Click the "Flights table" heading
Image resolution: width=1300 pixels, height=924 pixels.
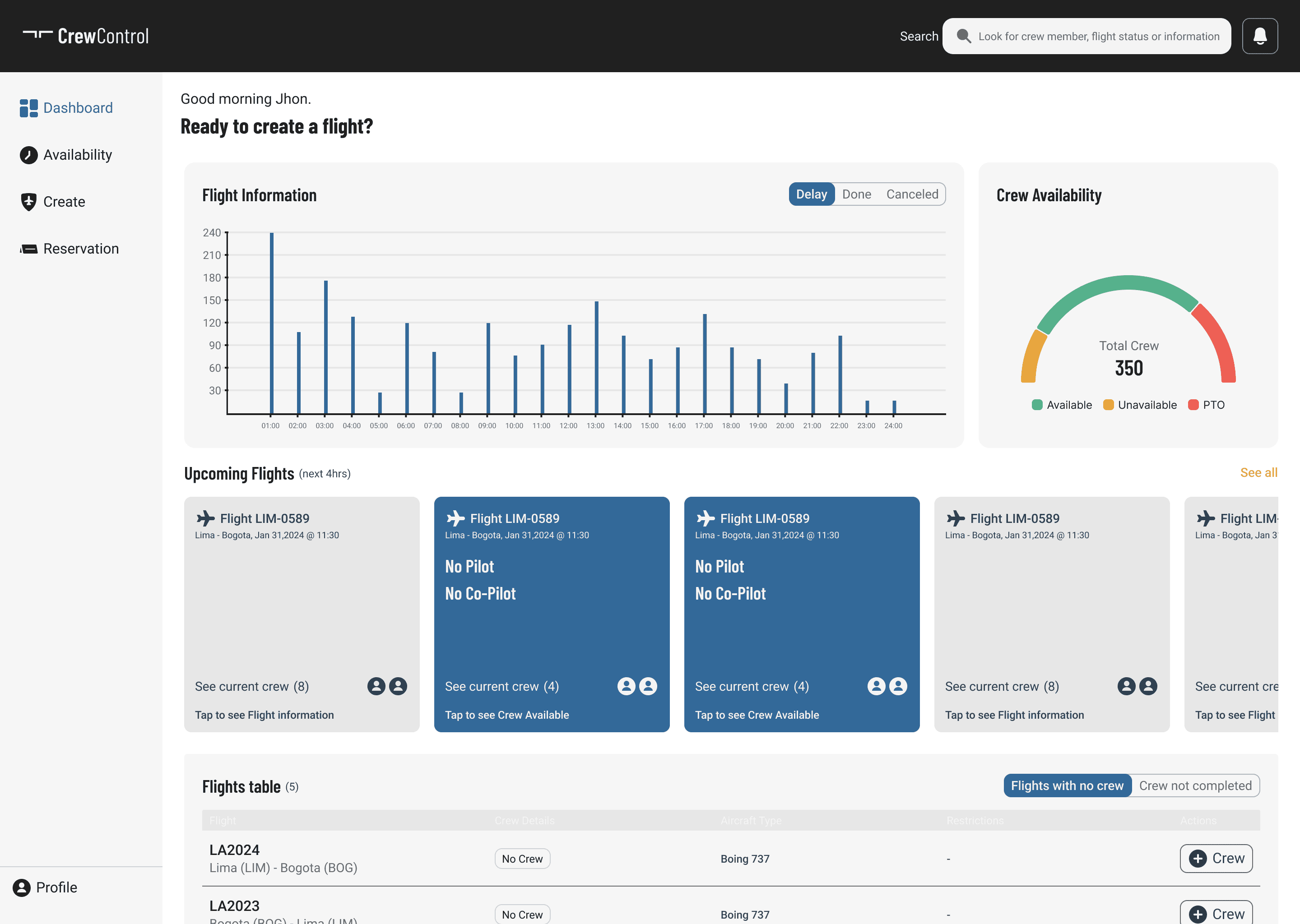pyautogui.click(x=241, y=787)
